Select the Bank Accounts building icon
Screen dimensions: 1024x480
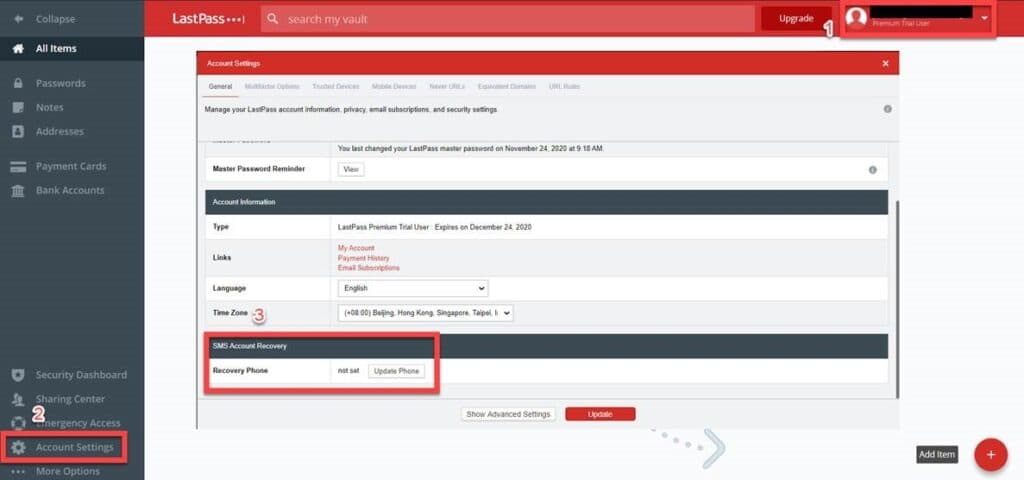(x=18, y=190)
